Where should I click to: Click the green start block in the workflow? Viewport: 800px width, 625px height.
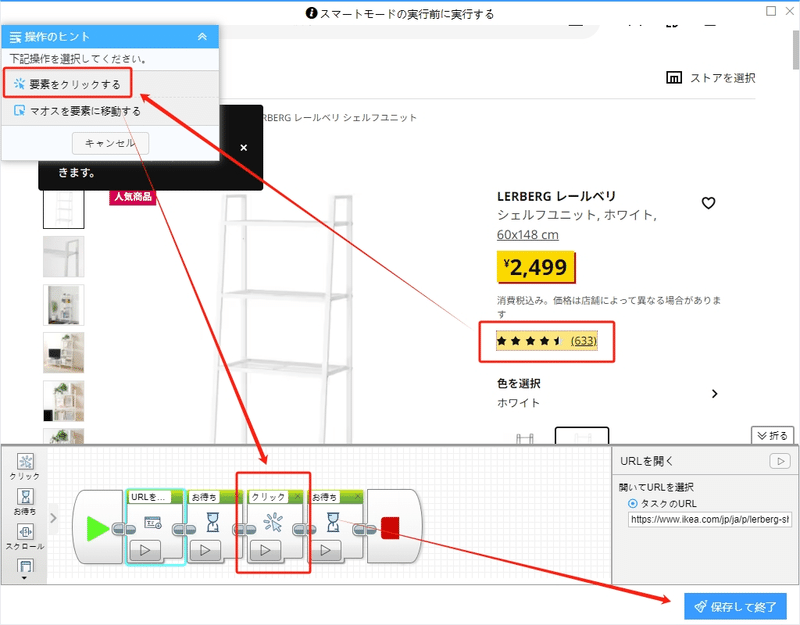(x=97, y=528)
